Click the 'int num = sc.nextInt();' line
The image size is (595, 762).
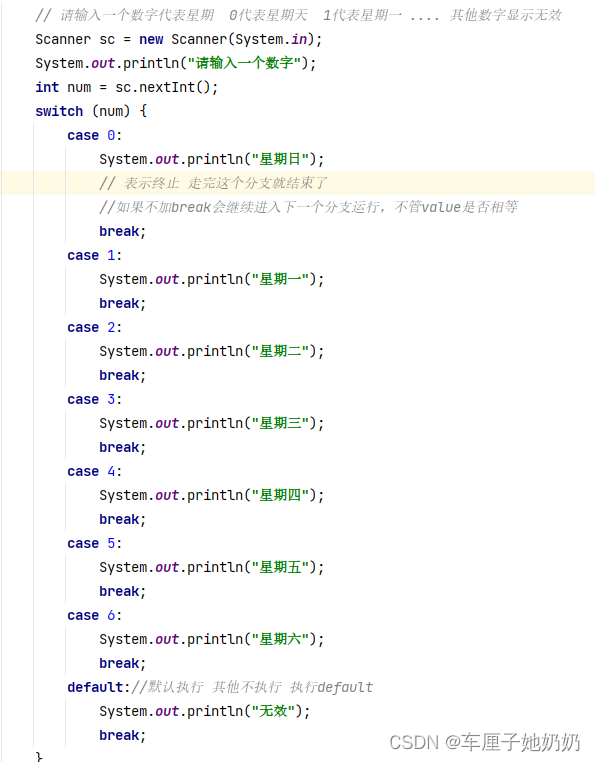point(126,87)
